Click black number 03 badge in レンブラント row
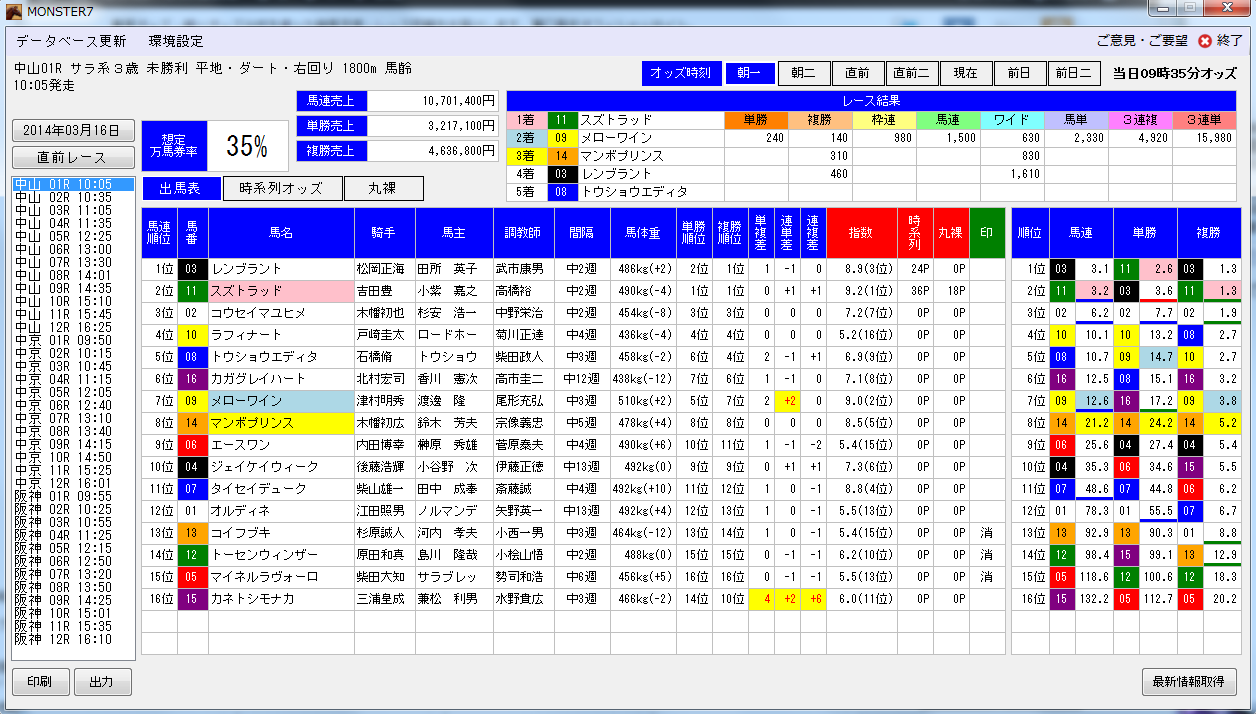Image resolution: width=1256 pixels, height=714 pixels. pyautogui.click(x=193, y=269)
